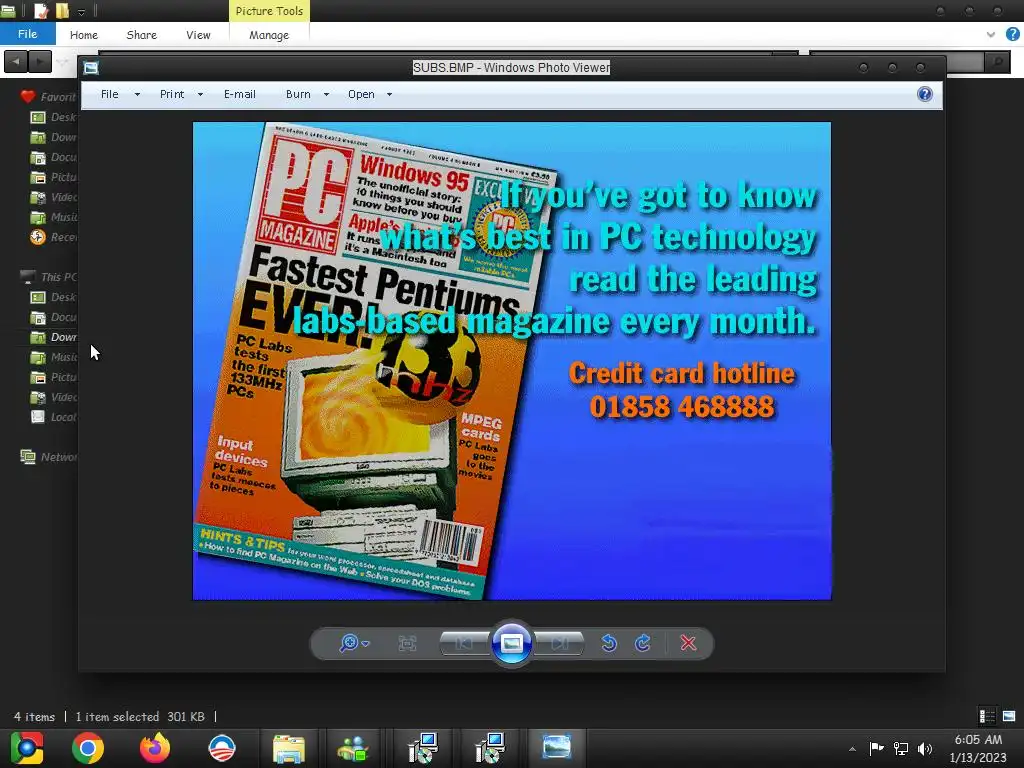
Task: Open the first installer taskbar icon
Action: tap(423, 748)
